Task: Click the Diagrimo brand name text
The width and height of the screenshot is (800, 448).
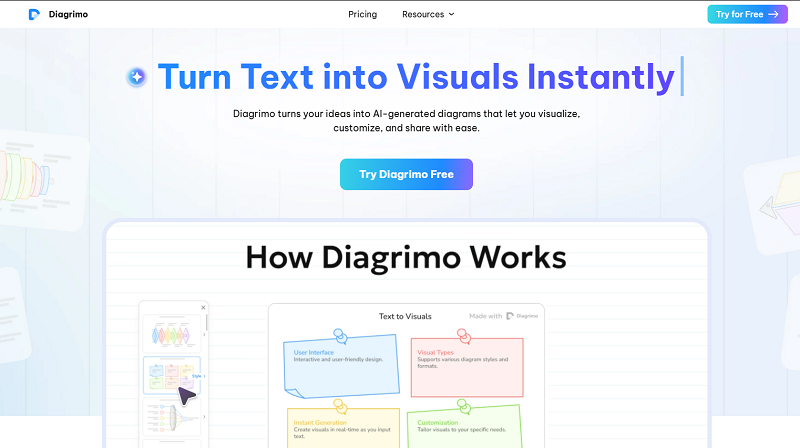Action: pyautogui.click(x=68, y=14)
